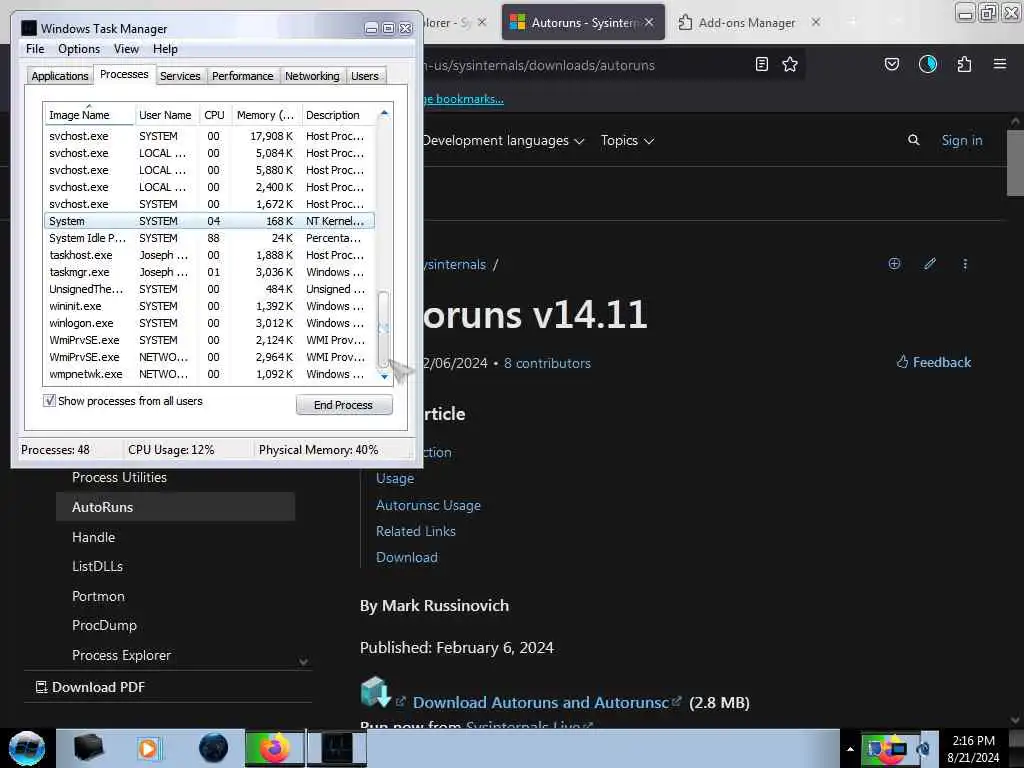This screenshot has width=1024, height=768.
Task: Click the Task Manager title bar icon
Action: [x=29, y=28]
